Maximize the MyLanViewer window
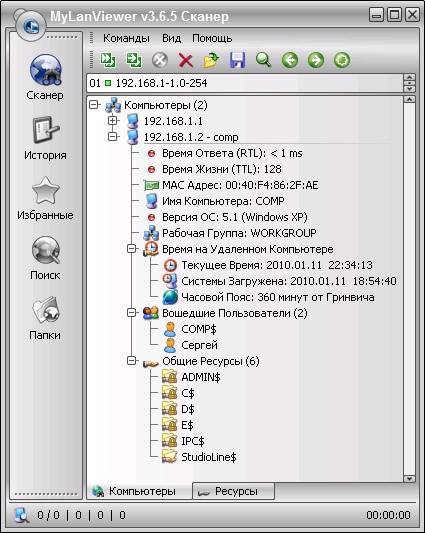The height and width of the screenshot is (533, 425). 394,15
